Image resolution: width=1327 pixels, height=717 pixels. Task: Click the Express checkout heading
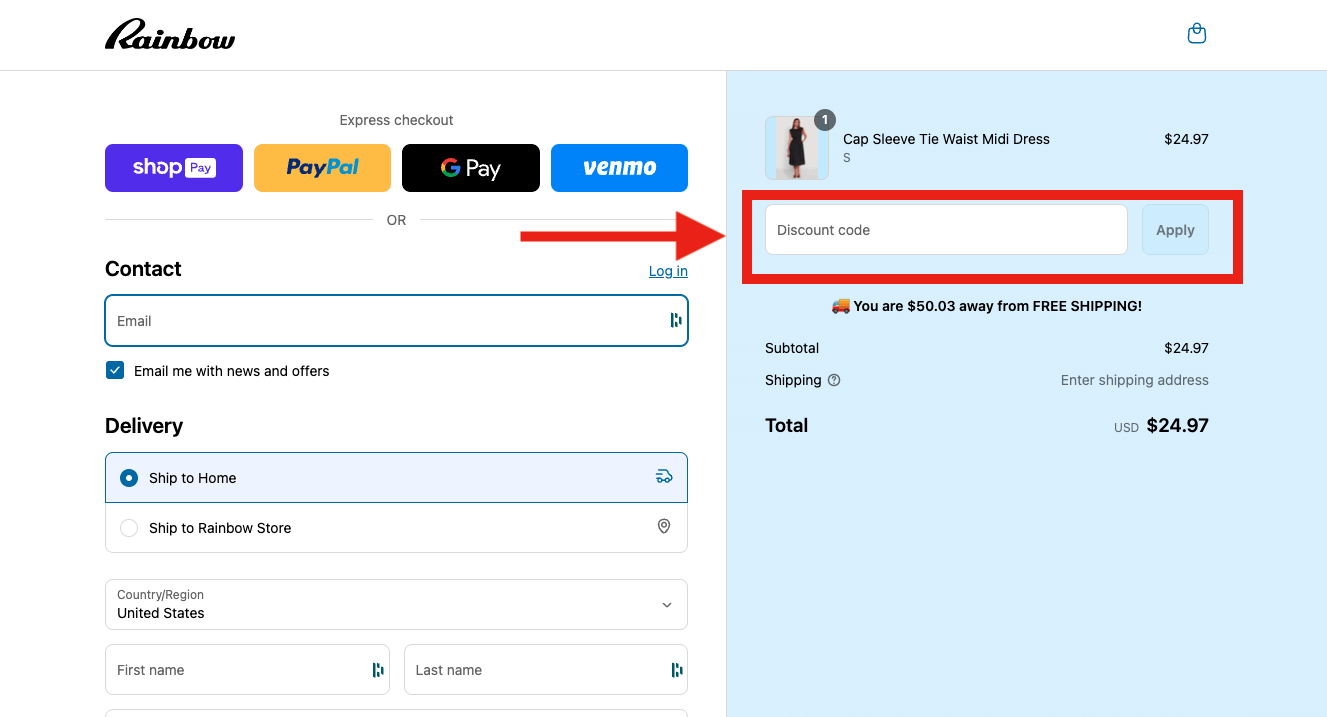click(x=396, y=120)
